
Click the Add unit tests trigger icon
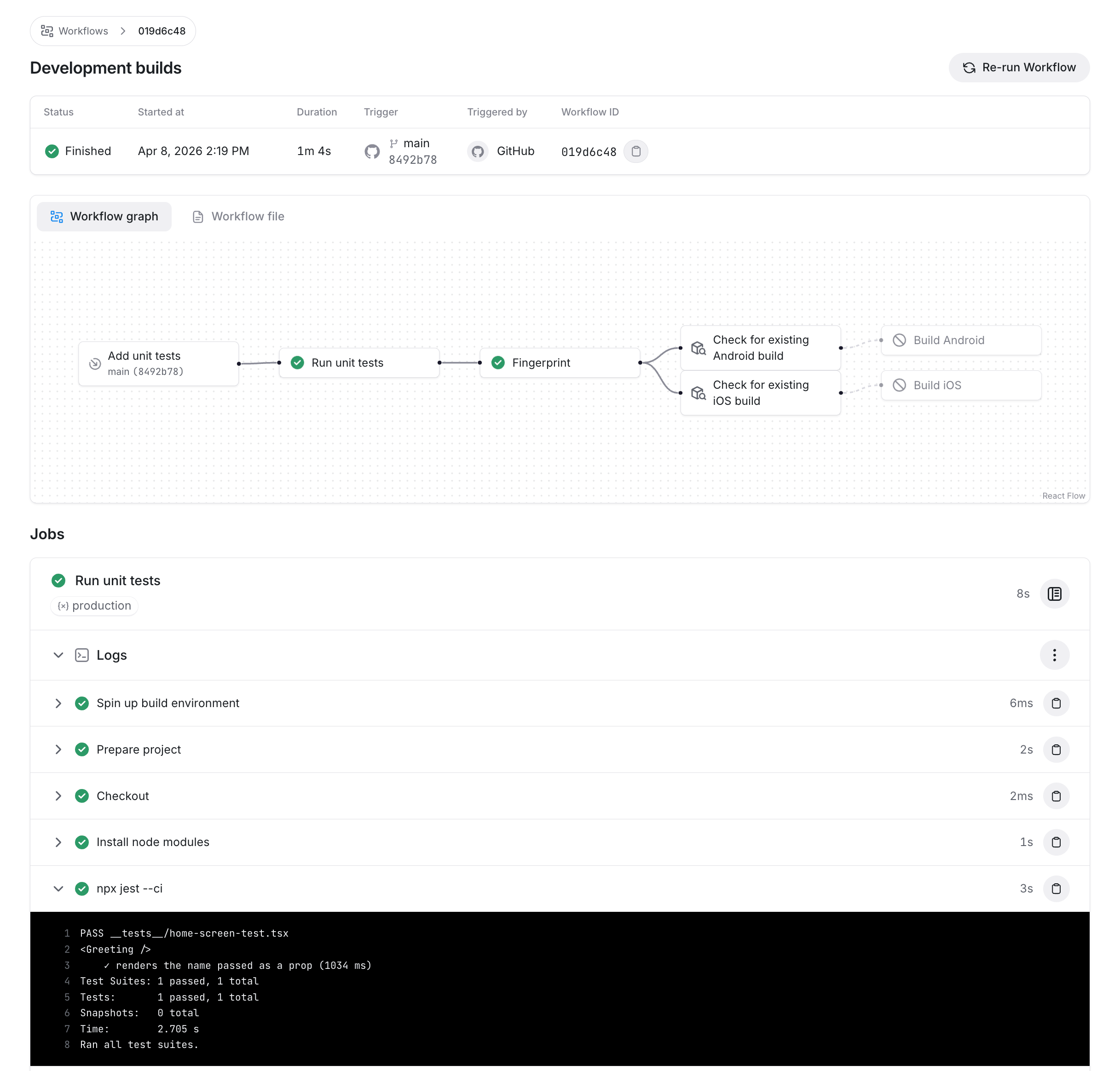(x=95, y=363)
